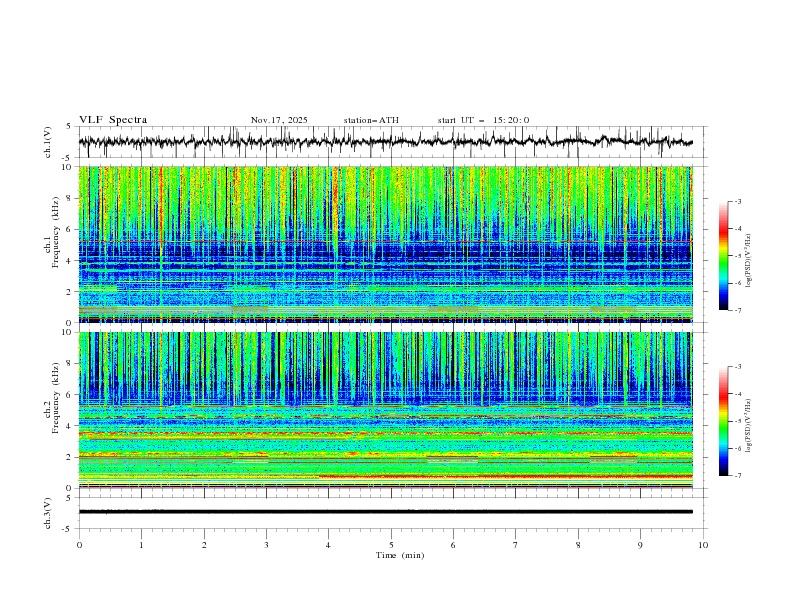
Task: Select the "6" kHz tick on ch.1 frequency axis
Action: pyautogui.click(x=70, y=230)
